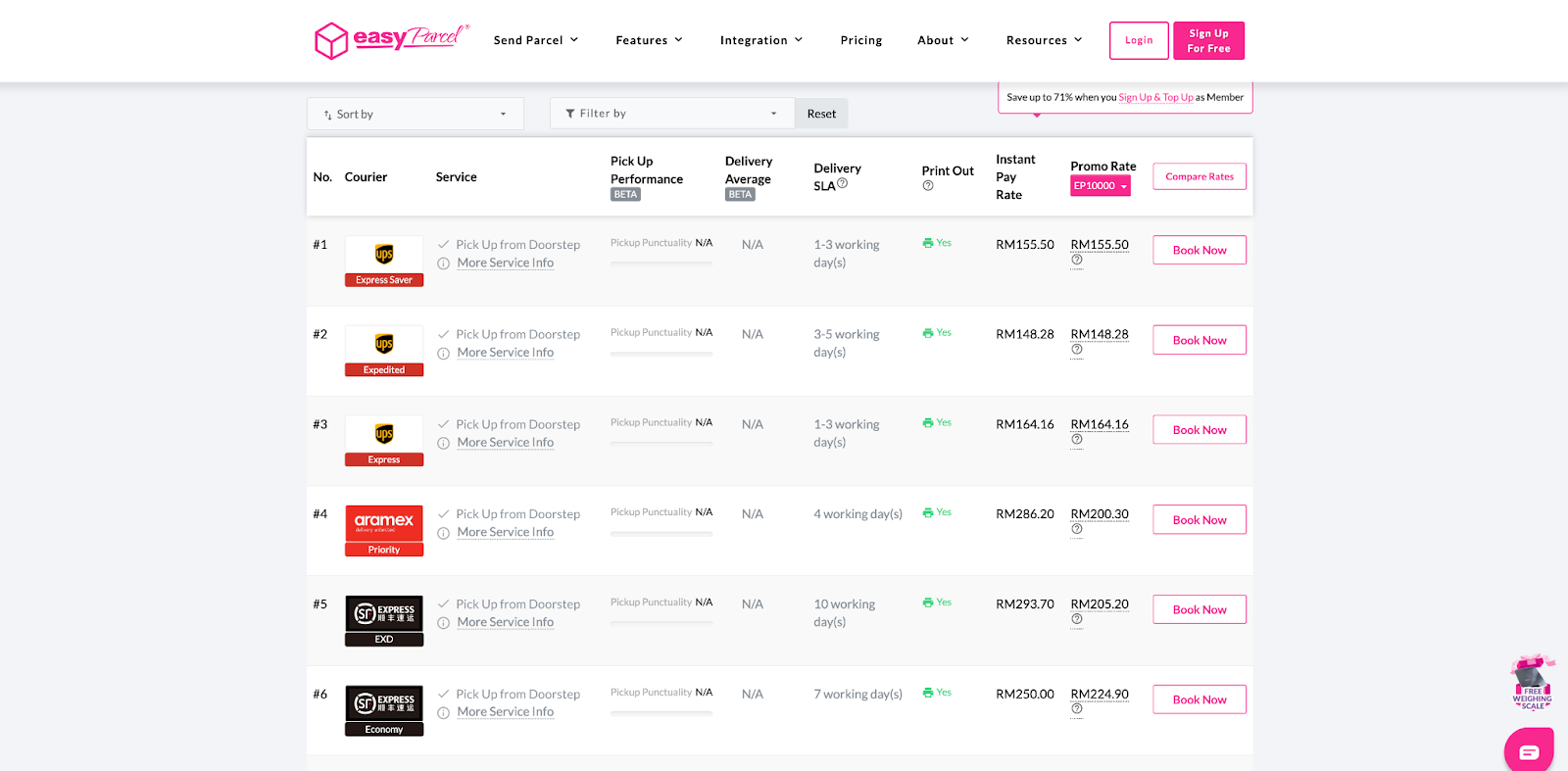Open the Send Parcel menu

click(x=535, y=40)
